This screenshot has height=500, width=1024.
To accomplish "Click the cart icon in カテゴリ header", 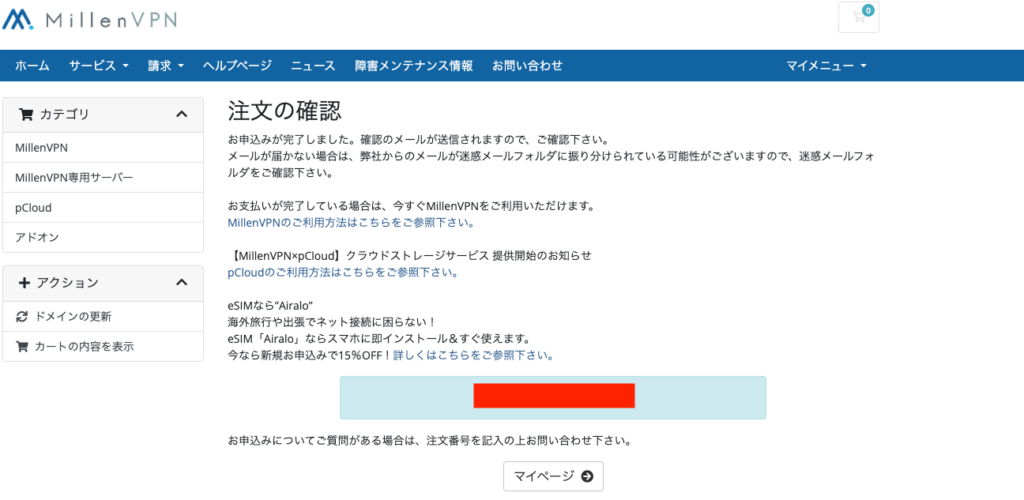I will coord(26,114).
